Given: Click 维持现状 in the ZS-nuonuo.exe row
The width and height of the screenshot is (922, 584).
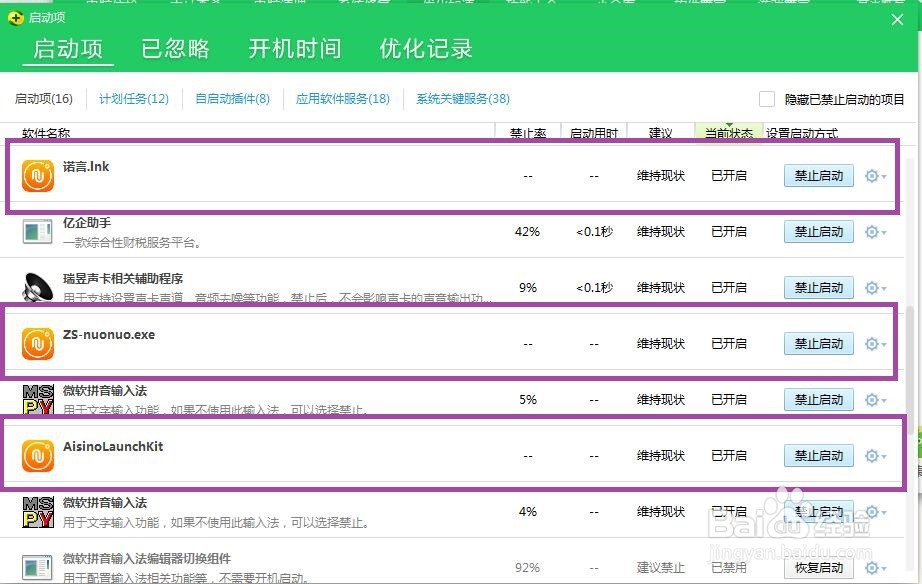Looking at the screenshot, I should point(661,343).
